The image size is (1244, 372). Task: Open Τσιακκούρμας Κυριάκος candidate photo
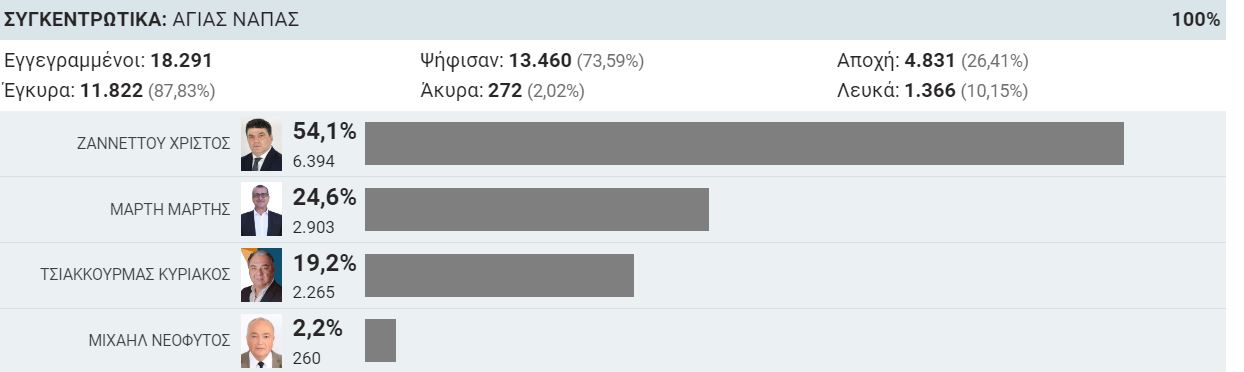pyautogui.click(x=262, y=275)
